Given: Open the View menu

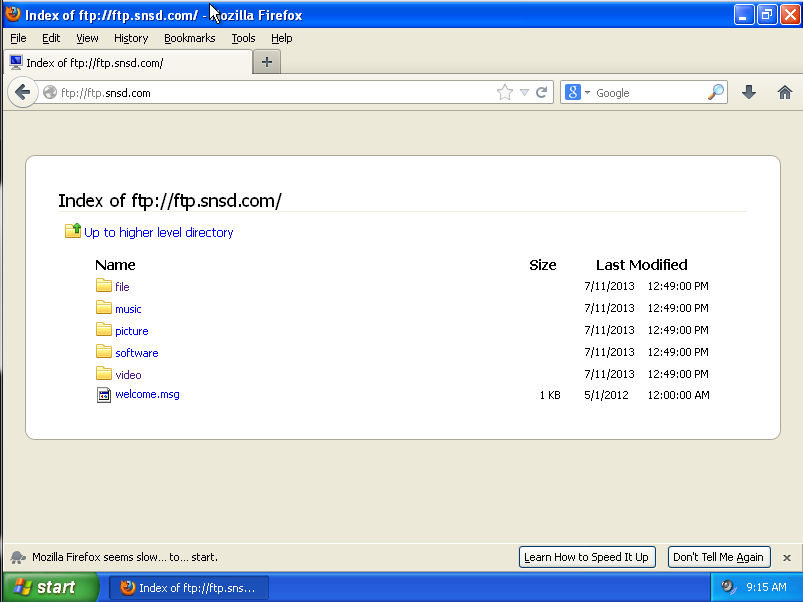Looking at the screenshot, I should (x=87, y=38).
